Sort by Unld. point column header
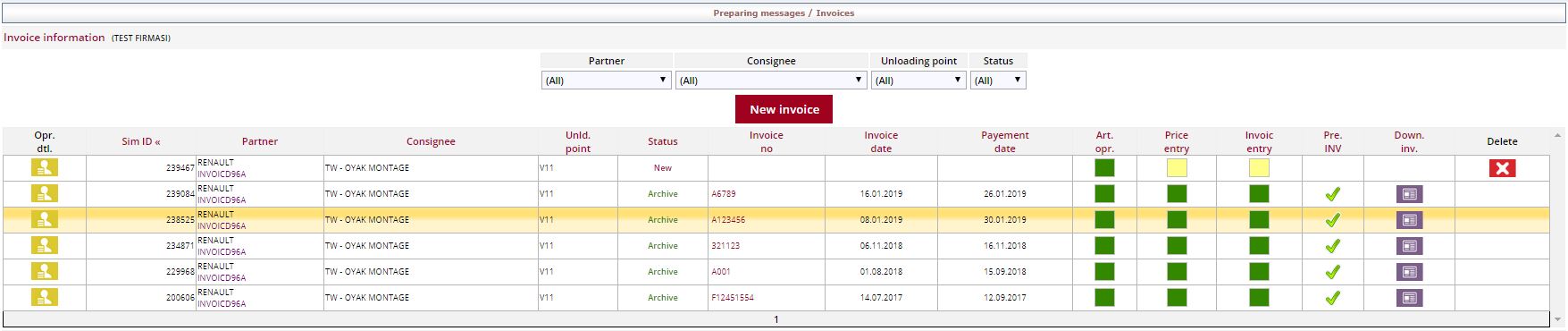 [578, 141]
